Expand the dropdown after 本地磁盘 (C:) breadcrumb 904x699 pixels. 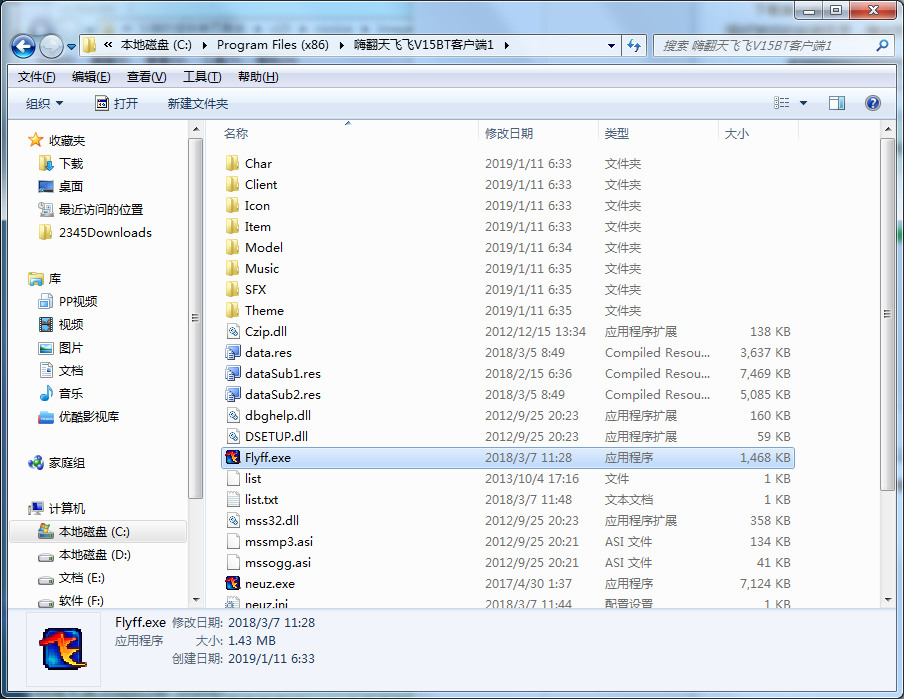[204, 46]
